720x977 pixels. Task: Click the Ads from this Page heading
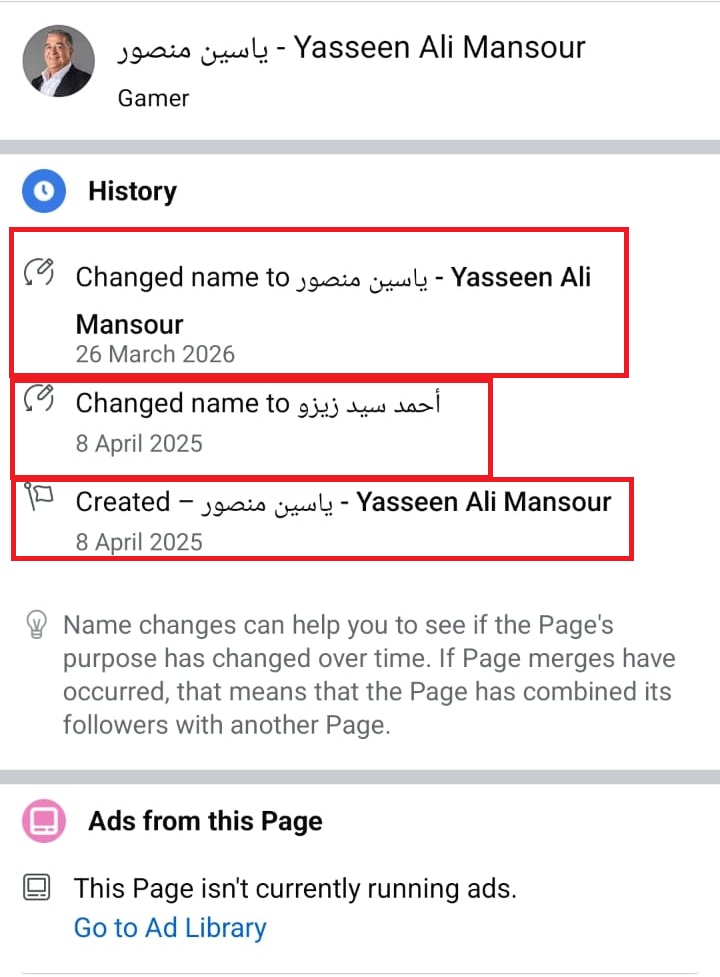203,821
